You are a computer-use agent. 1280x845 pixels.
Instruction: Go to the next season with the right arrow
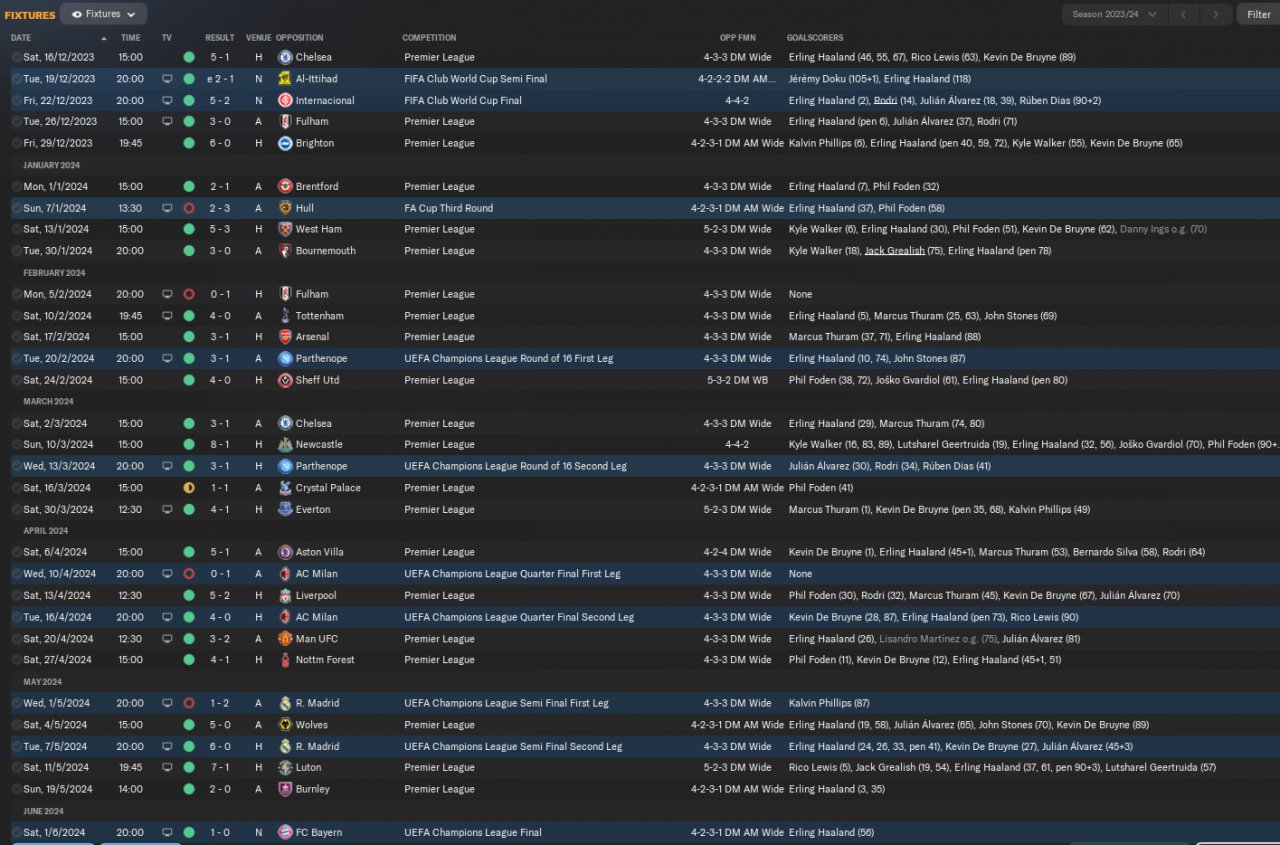[1216, 14]
